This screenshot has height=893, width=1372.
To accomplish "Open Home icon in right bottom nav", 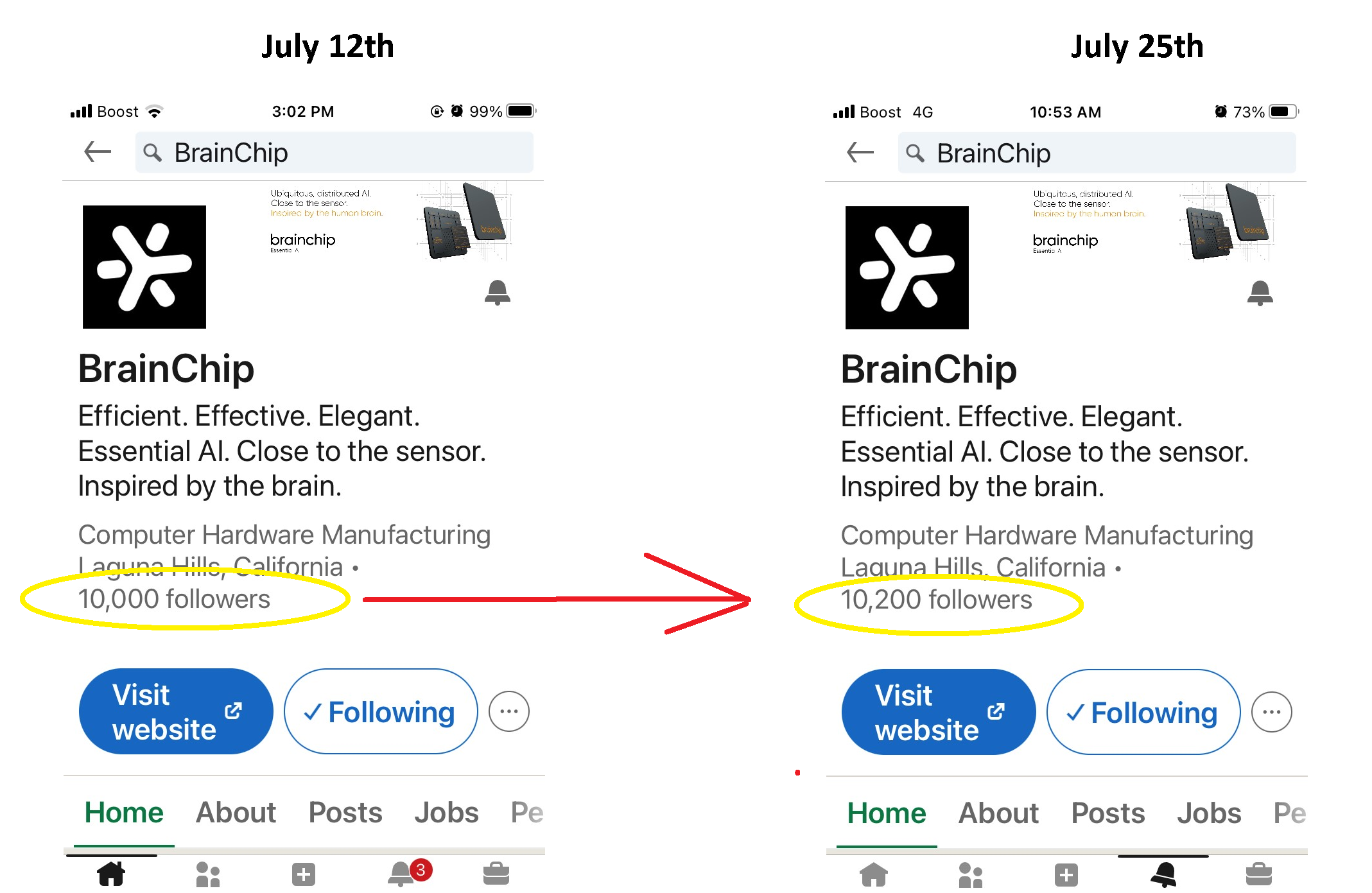I will coord(874,874).
